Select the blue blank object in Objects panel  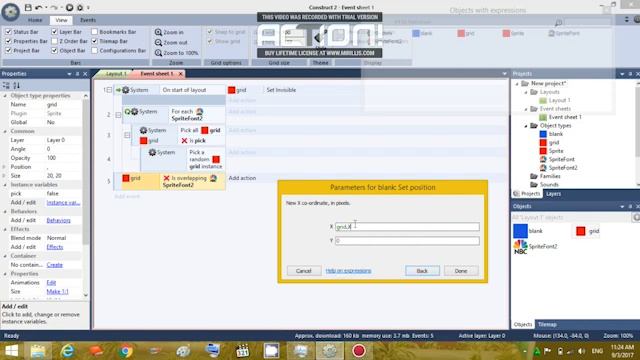(520, 231)
